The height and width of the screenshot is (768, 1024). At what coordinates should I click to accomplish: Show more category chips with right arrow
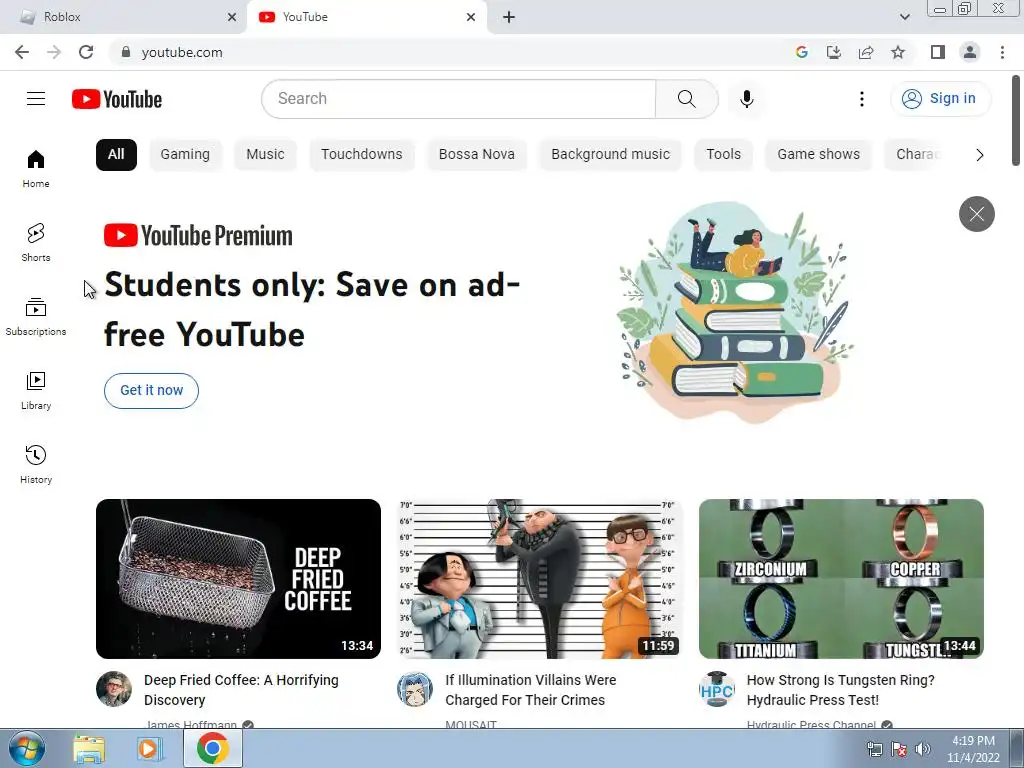click(979, 155)
